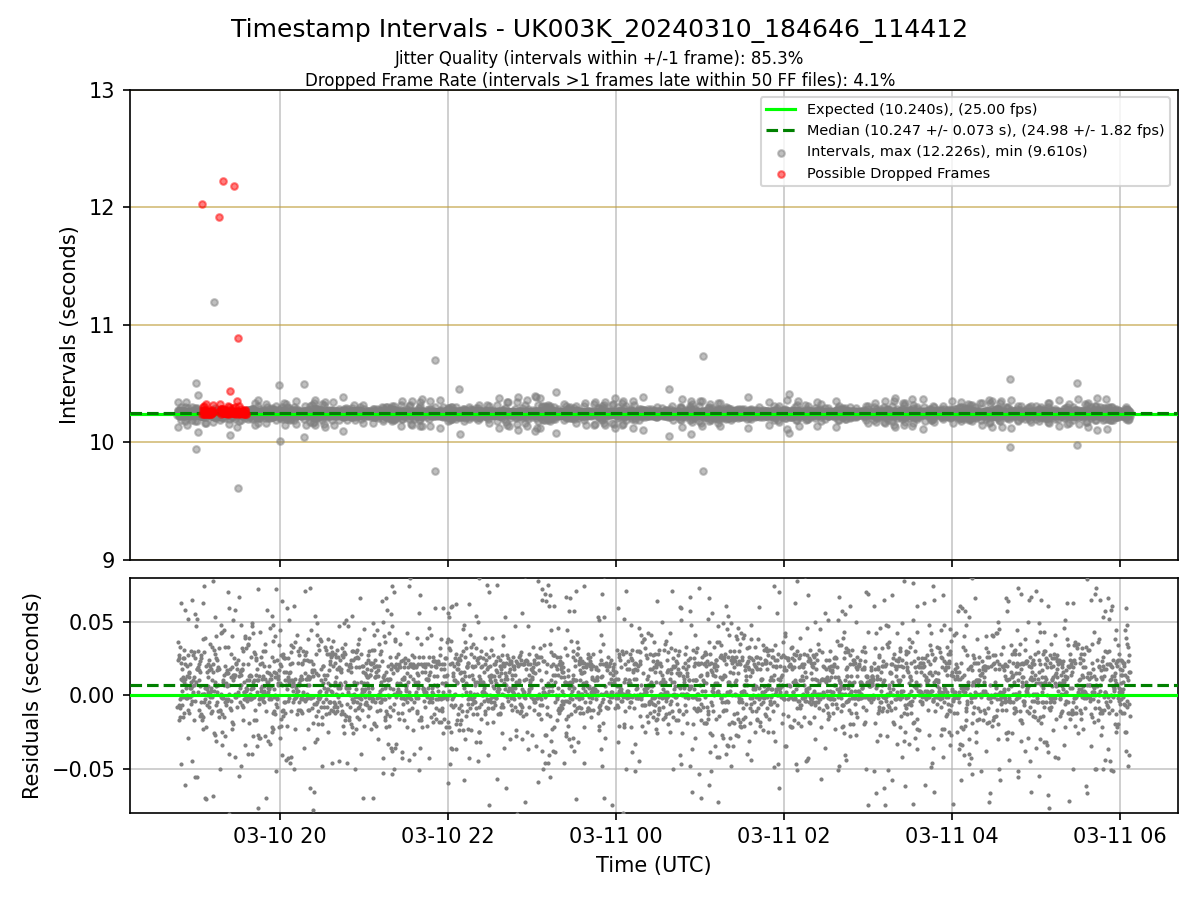1200x900 pixels.
Task: Click the red dropped-frame point near 10.9 s
Action: [238, 338]
